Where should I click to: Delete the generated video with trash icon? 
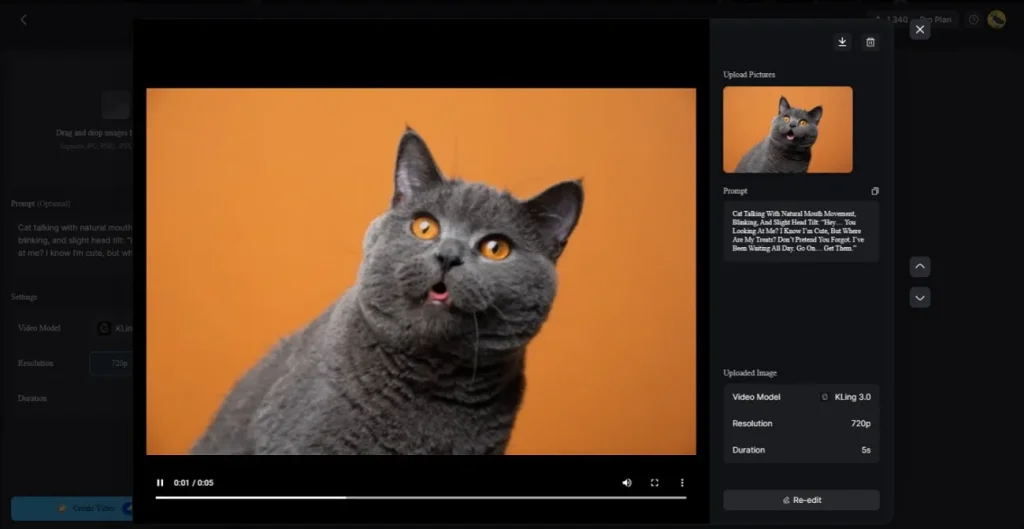(870, 42)
